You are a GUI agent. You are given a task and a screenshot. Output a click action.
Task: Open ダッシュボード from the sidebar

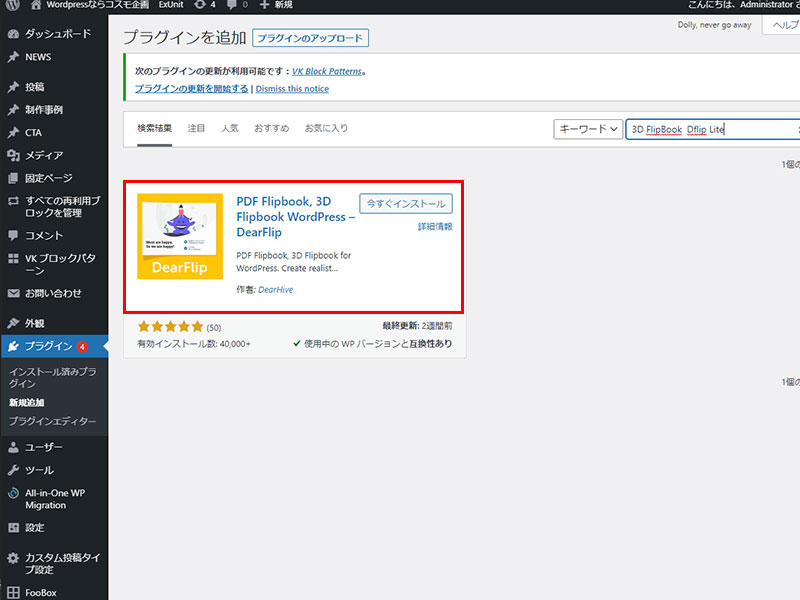[57, 34]
